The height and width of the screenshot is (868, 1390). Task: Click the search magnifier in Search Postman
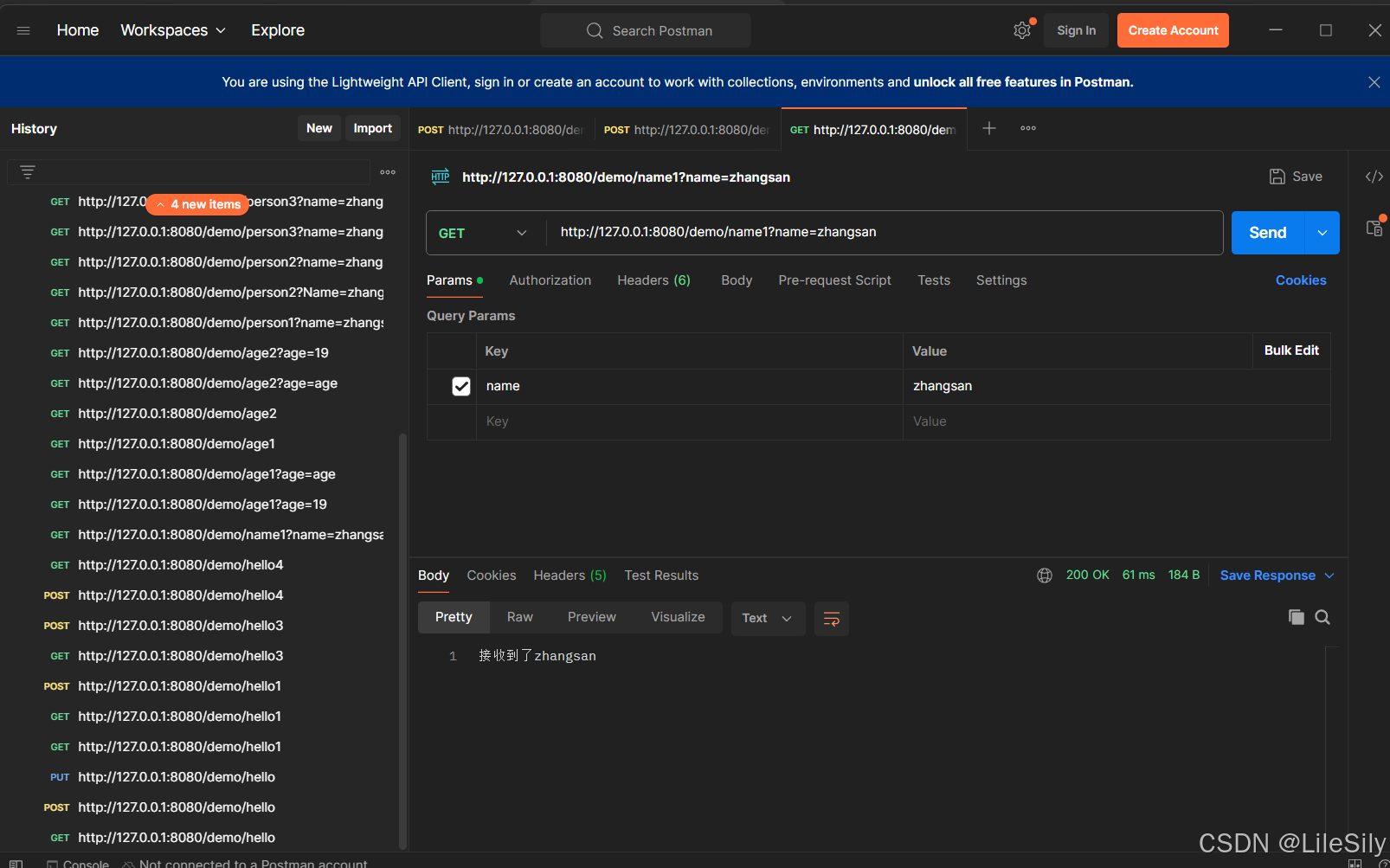coord(595,30)
